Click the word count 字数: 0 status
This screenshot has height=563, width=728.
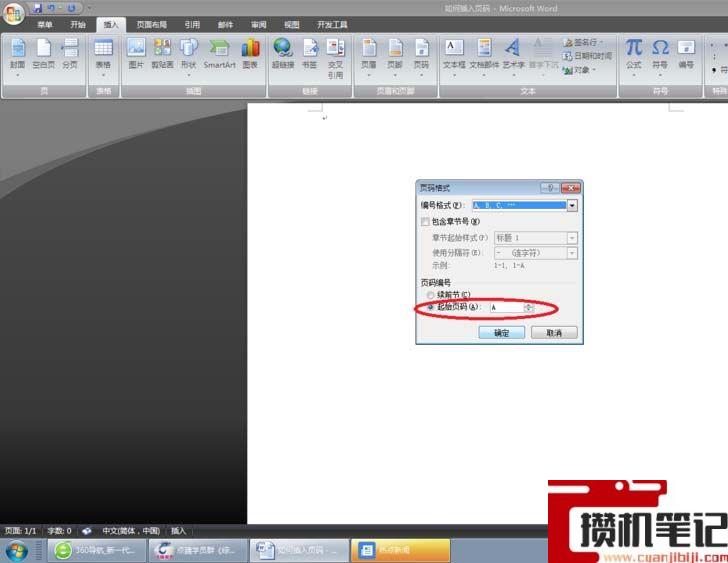tap(59, 531)
